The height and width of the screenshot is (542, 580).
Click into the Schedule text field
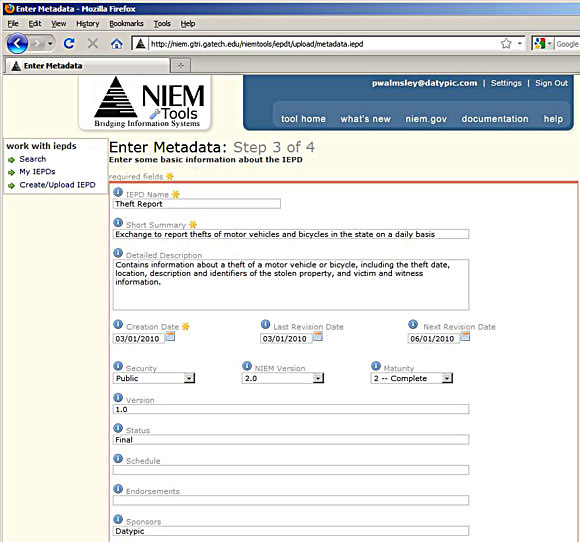[291, 470]
